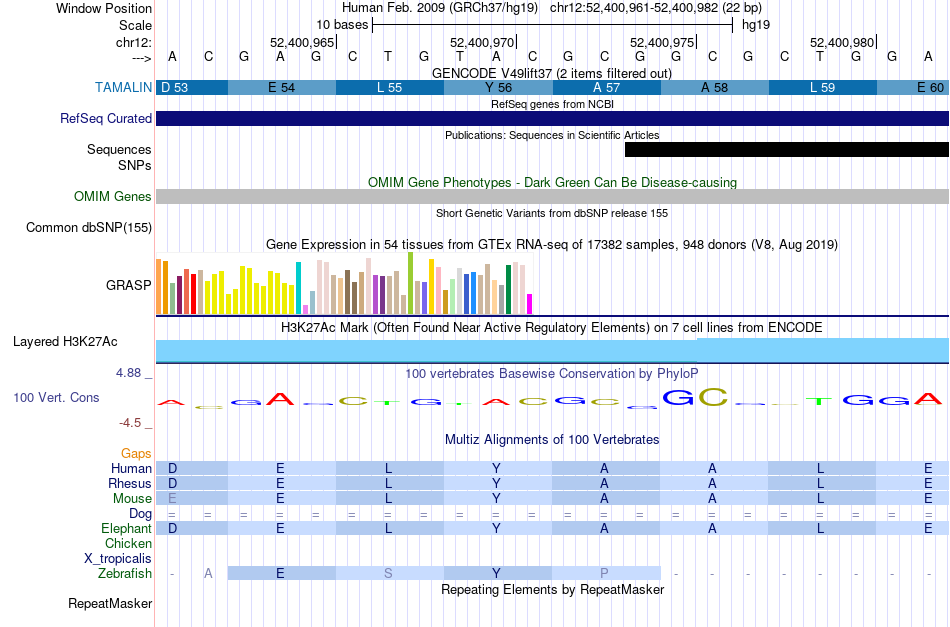Select the X_tropicalis species row label
The width and height of the screenshot is (950, 627).
click(118, 559)
